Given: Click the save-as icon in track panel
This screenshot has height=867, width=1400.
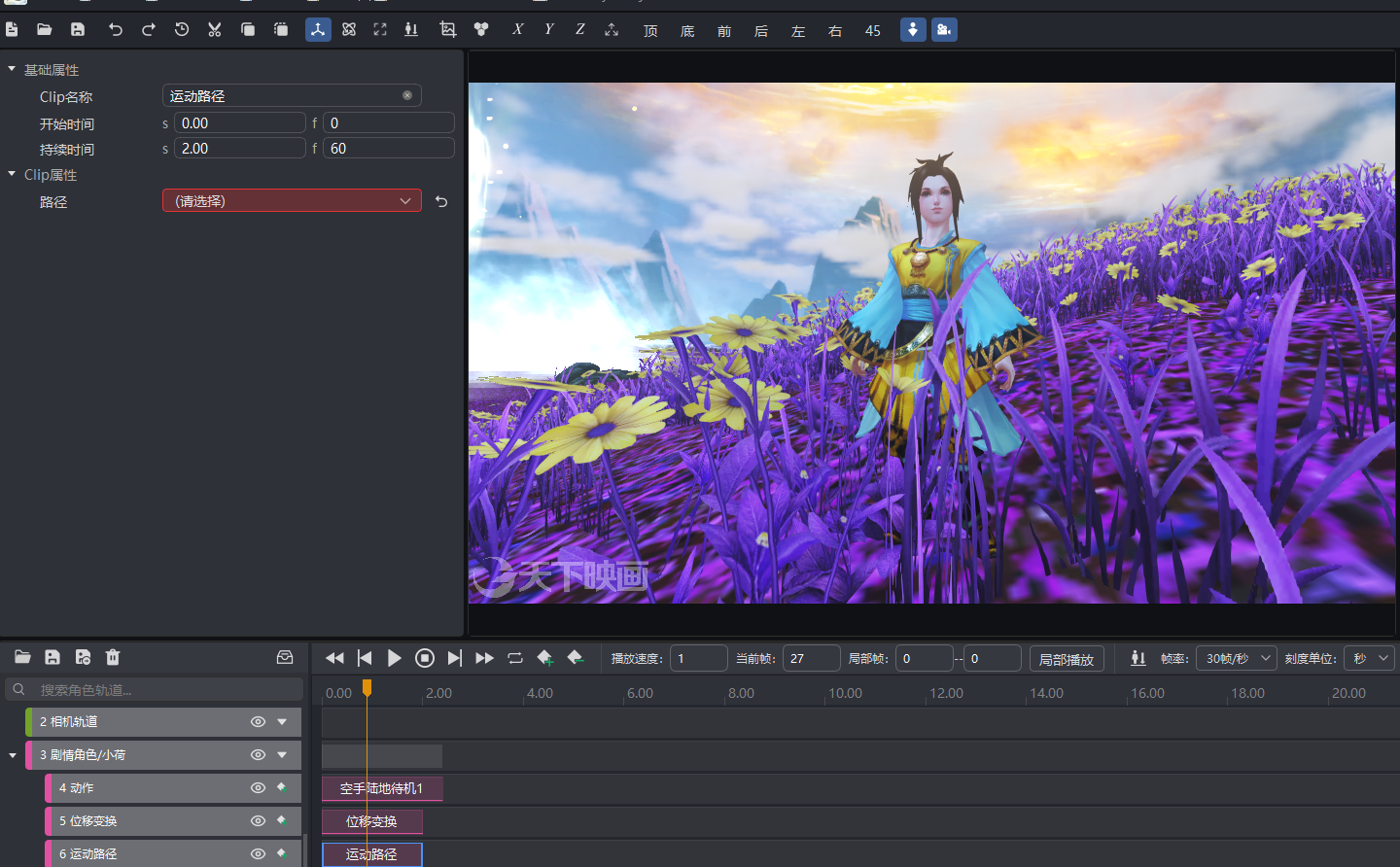Looking at the screenshot, I should coord(83,657).
